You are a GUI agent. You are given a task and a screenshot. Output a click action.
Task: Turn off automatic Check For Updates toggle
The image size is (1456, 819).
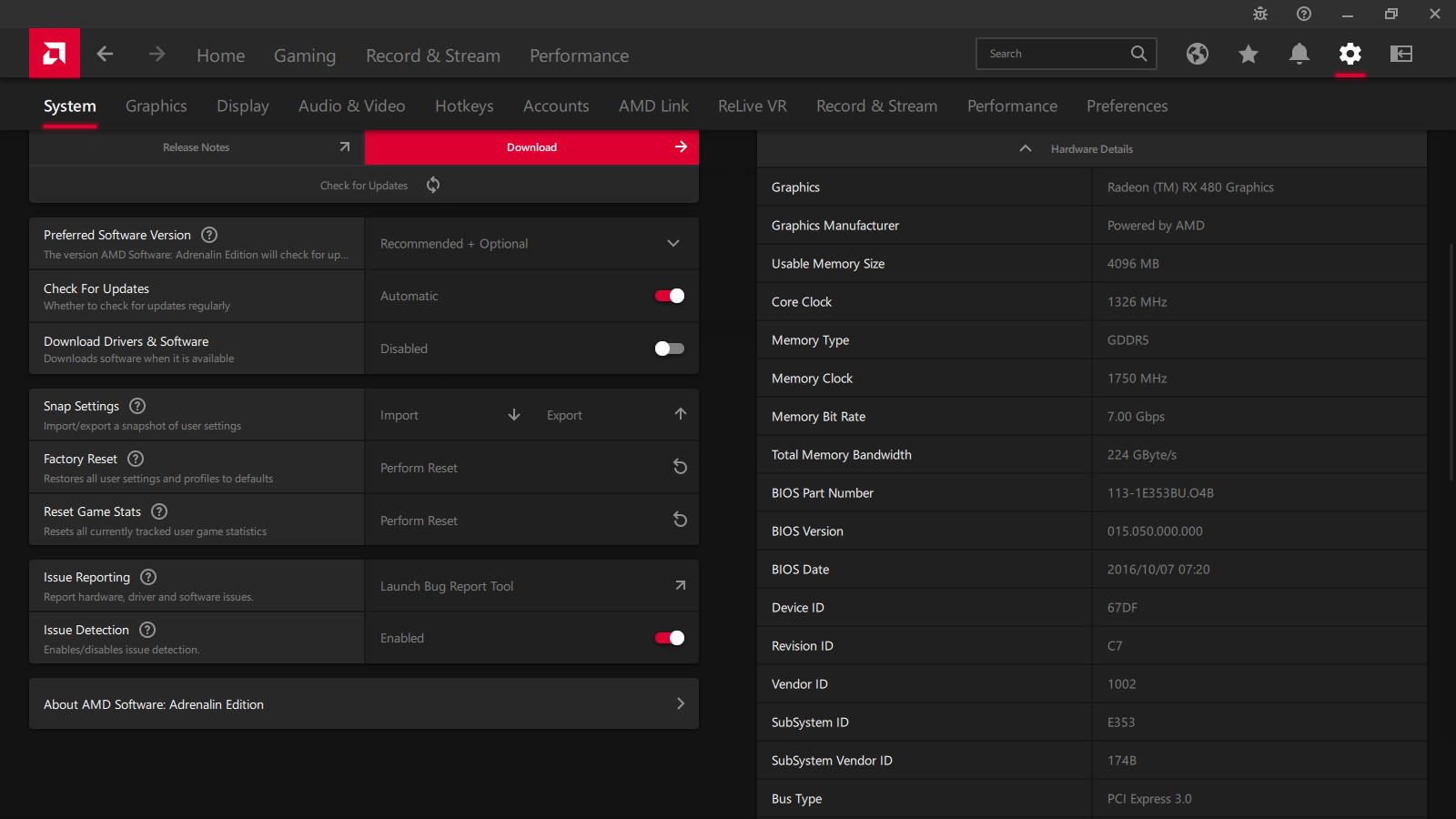[x=670, y=296]
